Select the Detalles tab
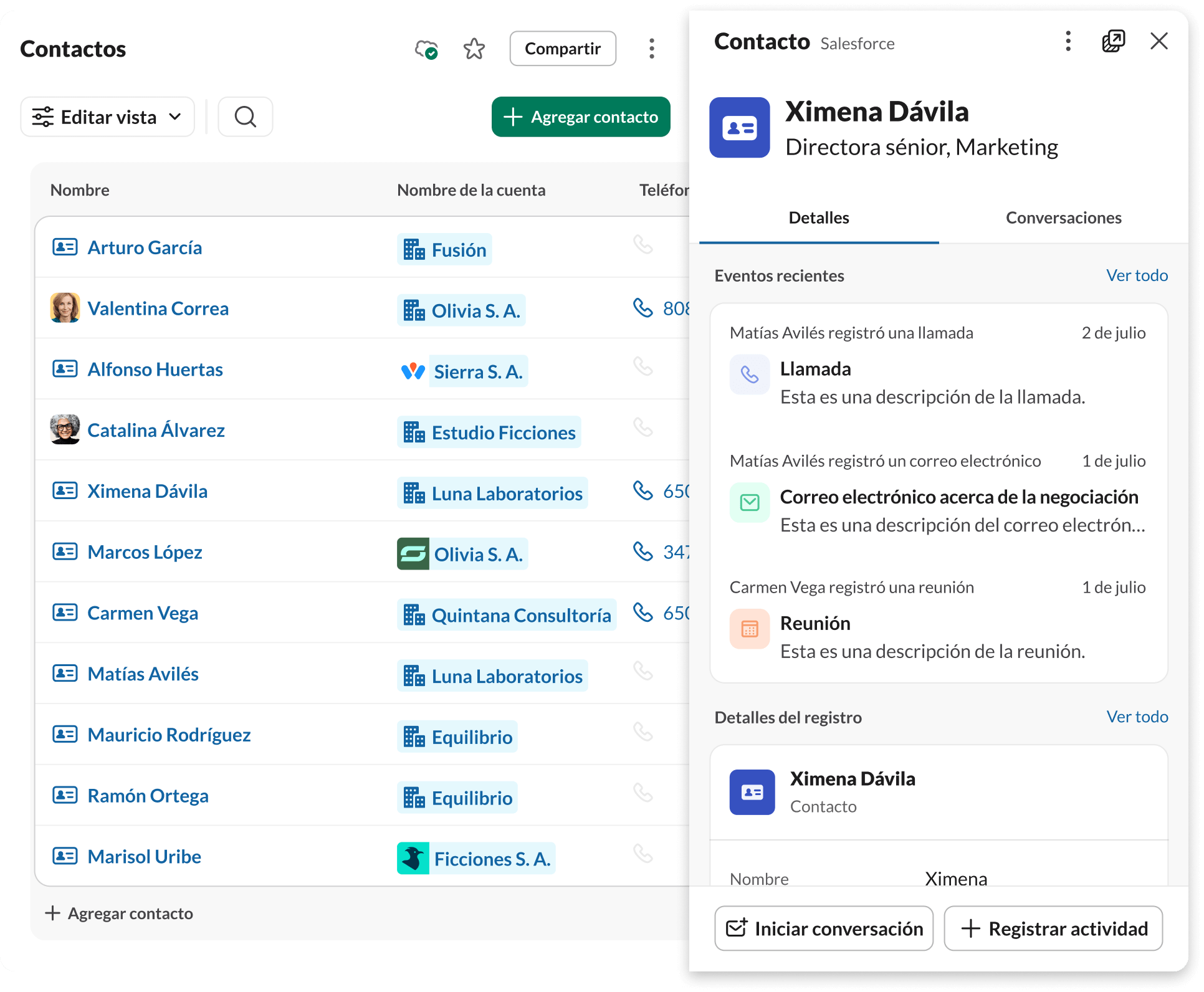 [x=818, y=218]
